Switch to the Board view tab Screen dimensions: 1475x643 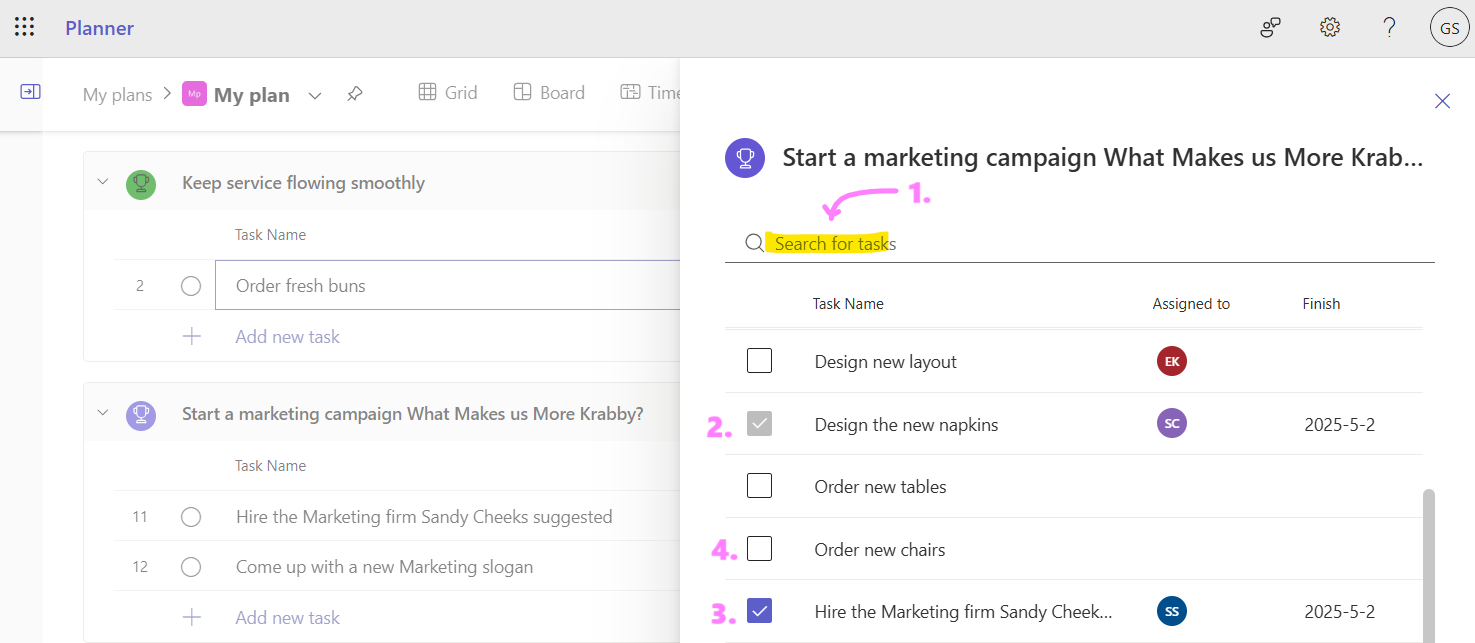pos(549,93)
